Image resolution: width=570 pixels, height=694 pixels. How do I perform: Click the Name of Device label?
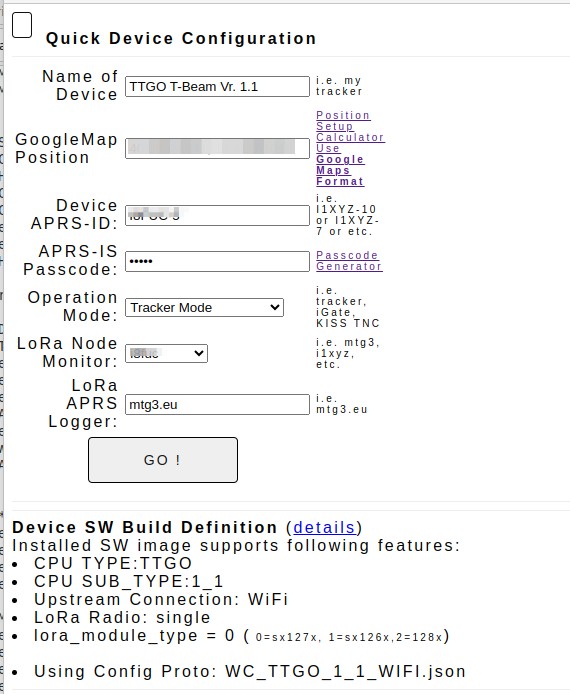[x=80, y=85]
